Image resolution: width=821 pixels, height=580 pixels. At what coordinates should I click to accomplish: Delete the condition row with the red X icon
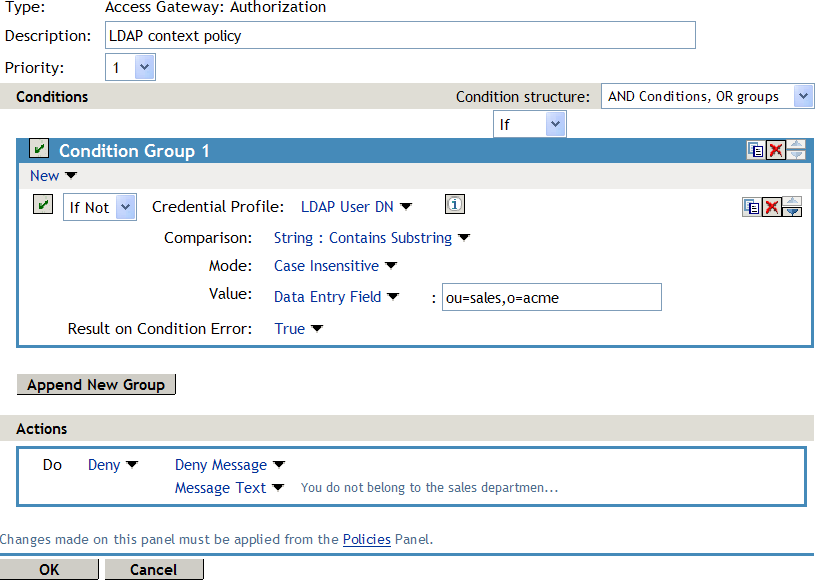tap(772, 207)
